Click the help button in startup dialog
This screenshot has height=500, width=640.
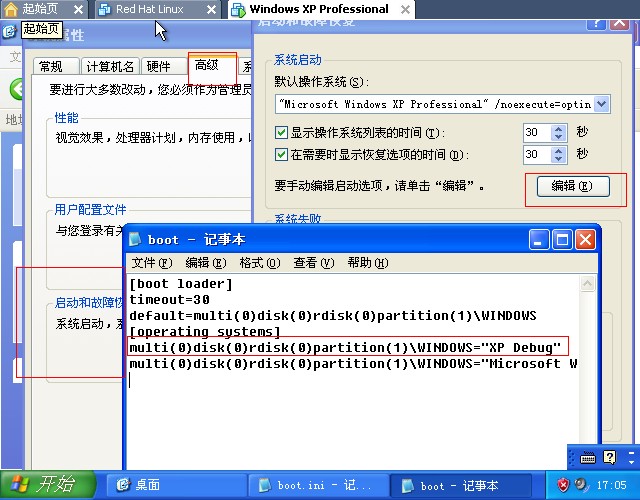coord(596,23)
